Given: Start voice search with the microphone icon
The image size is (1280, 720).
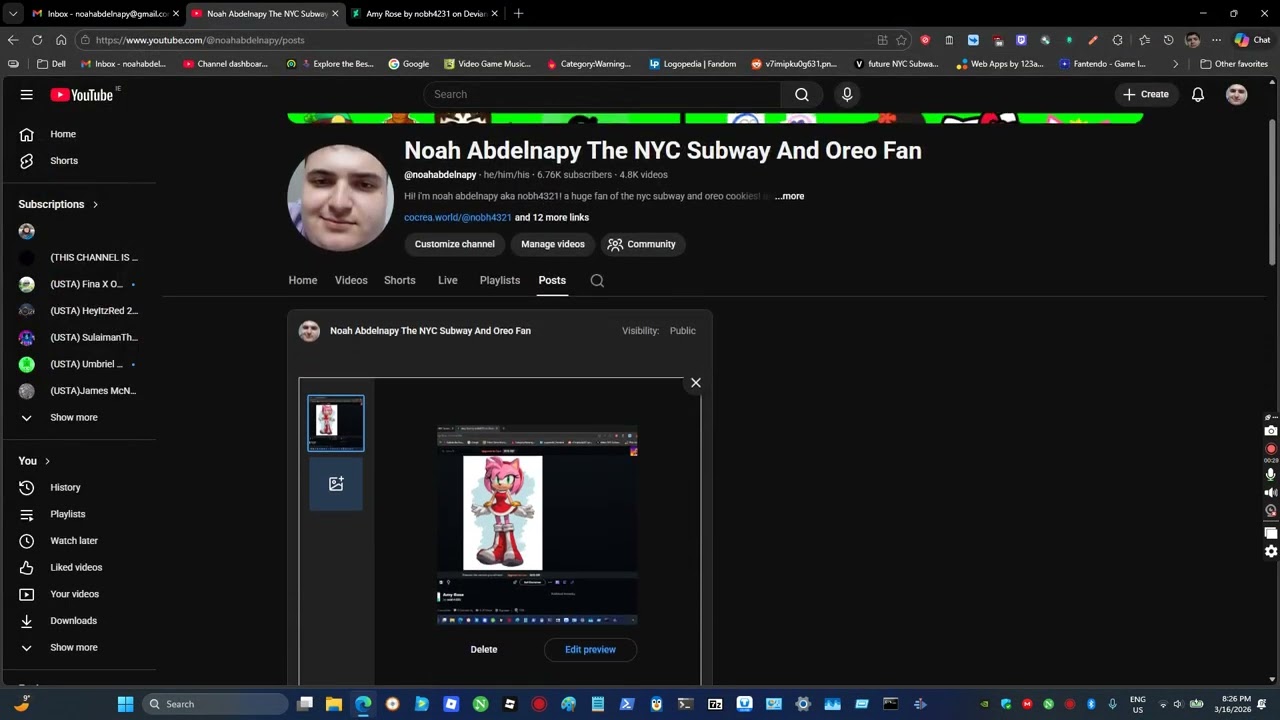Looking at the screenshot, I should 847,94.
